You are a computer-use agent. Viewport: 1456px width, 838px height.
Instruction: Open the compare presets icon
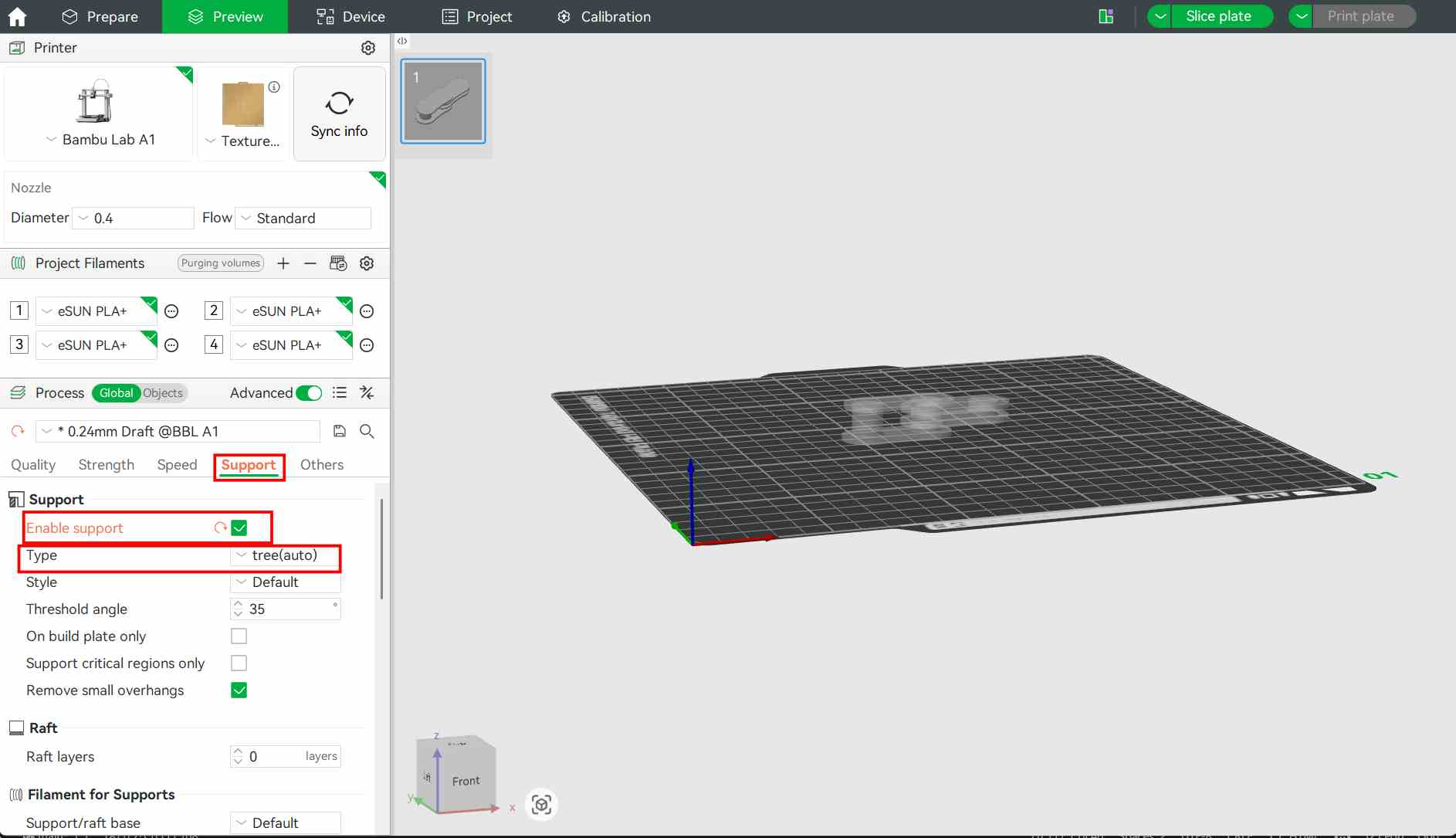coord(367,393)
